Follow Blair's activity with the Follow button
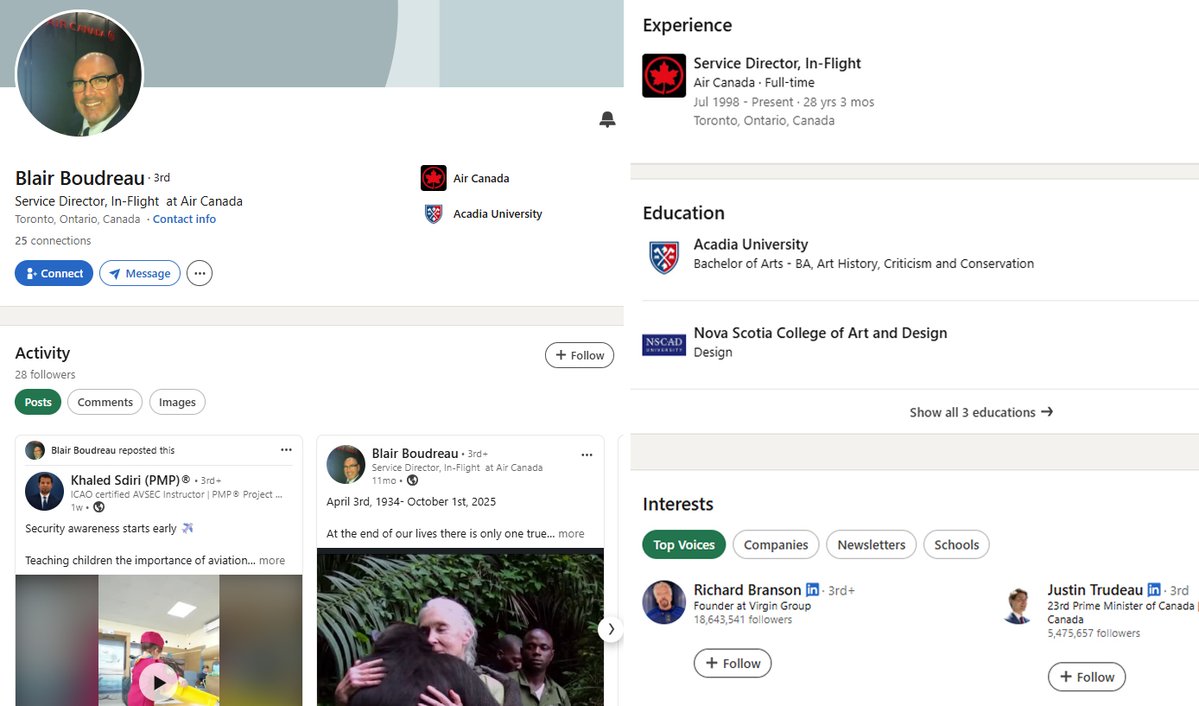The width and height of the screenshot is (1199, 706). tap(580, 355)
